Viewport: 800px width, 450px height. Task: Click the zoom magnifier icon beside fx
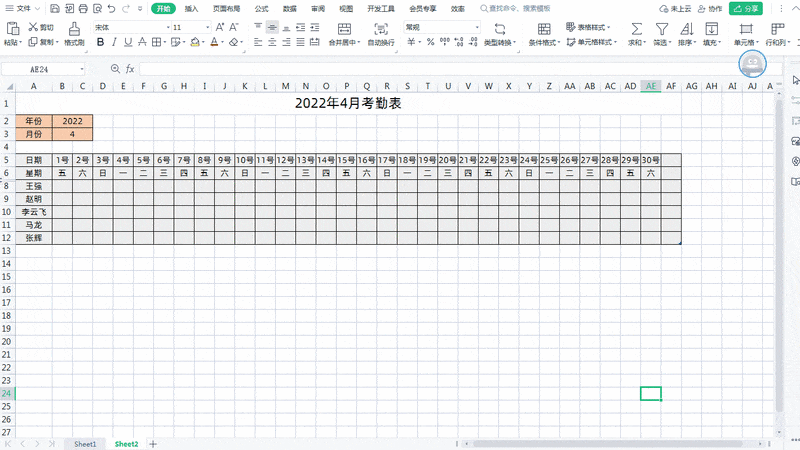[x=115, y=69]
